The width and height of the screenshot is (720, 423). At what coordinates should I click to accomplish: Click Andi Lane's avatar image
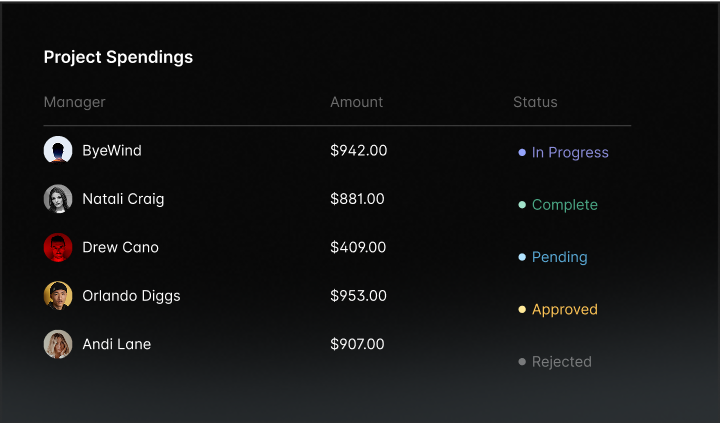[x=58, y=344]
